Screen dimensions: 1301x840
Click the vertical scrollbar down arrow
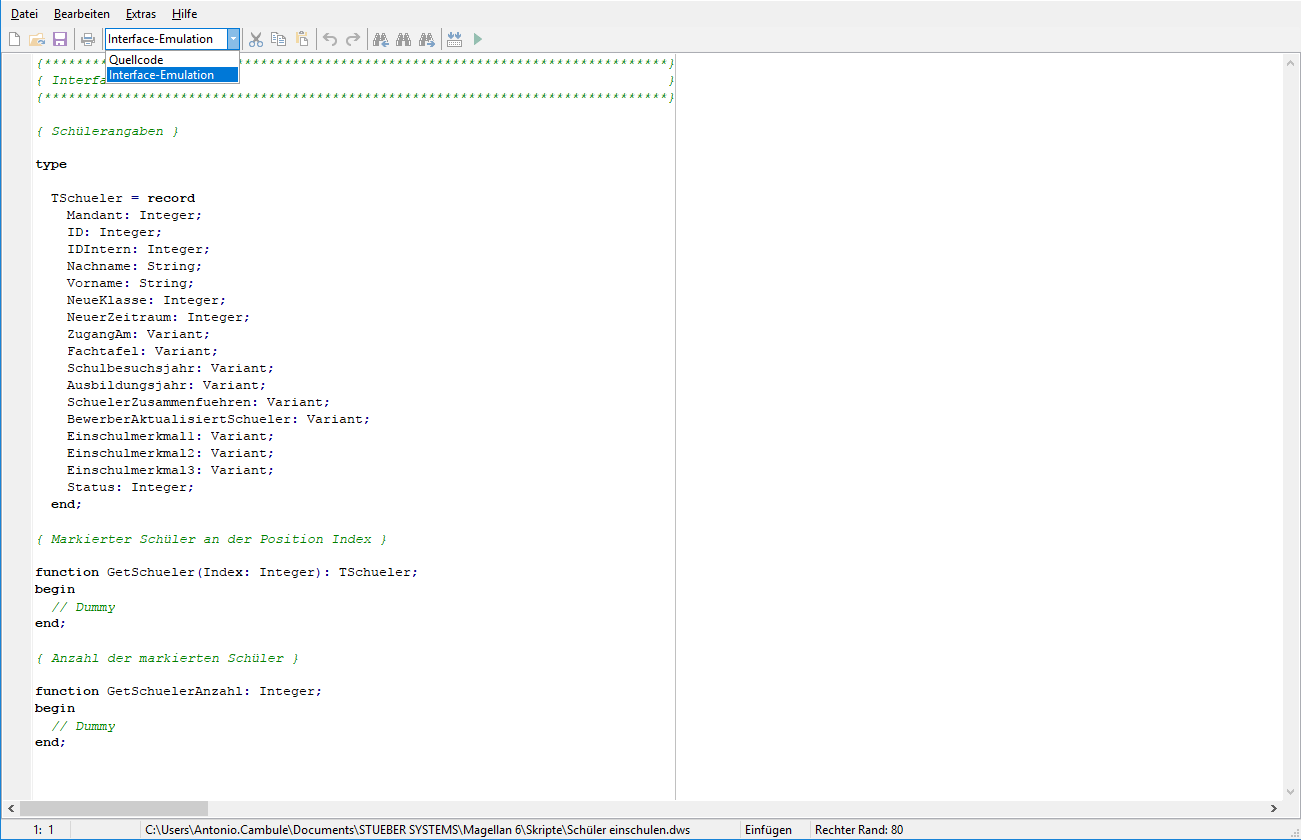1291,791
